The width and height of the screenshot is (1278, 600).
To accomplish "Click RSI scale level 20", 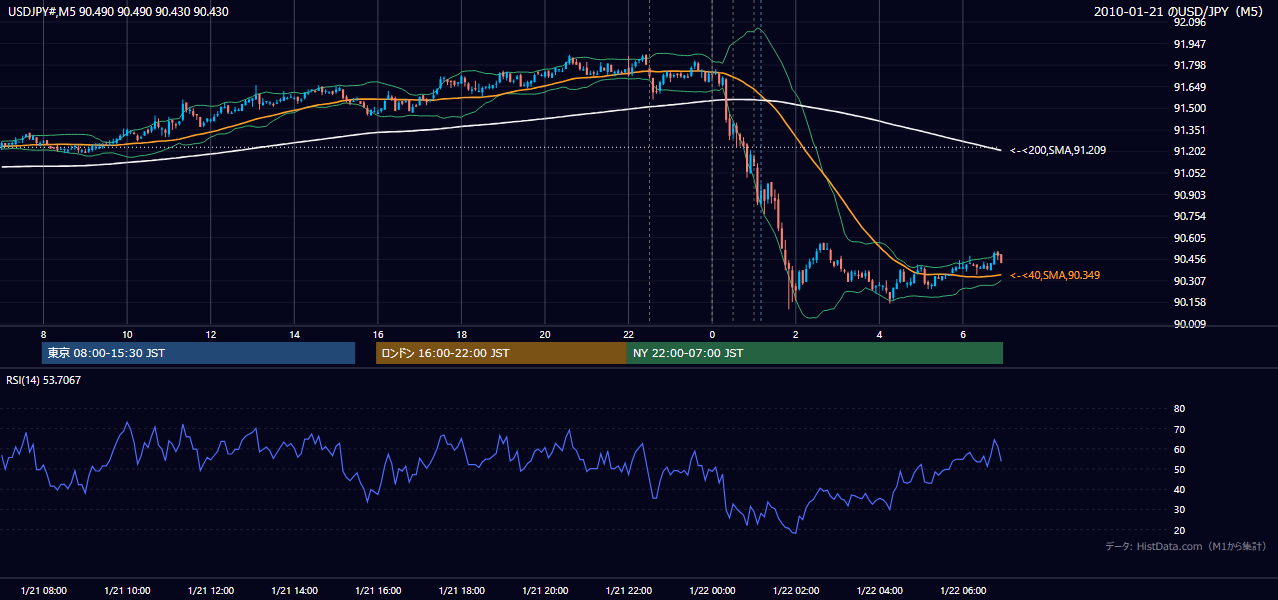I will click(1180, 530).
